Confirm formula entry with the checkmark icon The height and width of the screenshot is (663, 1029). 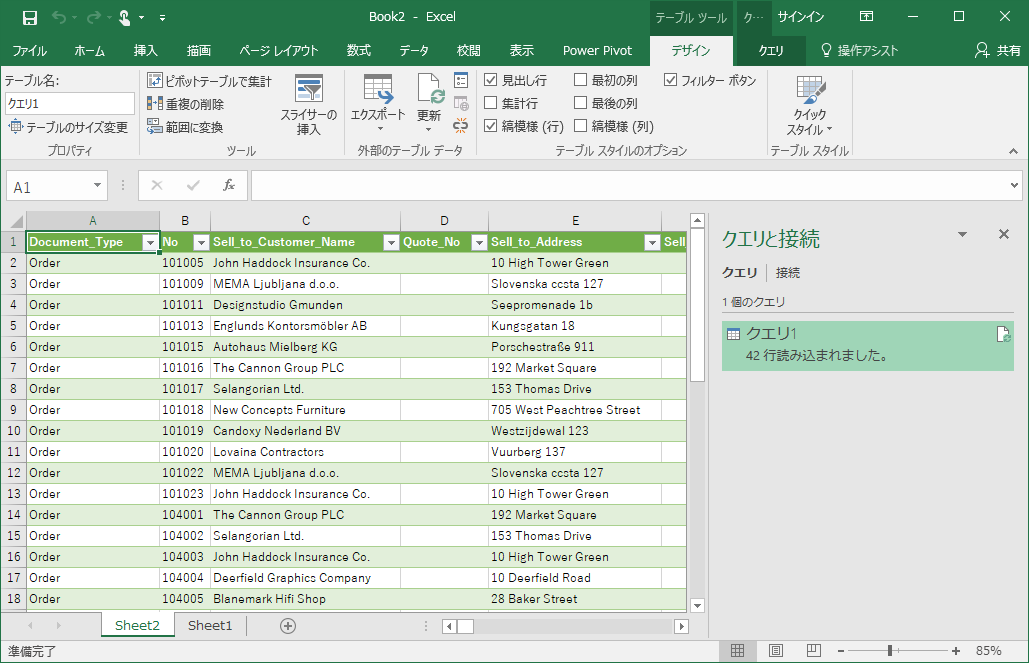(193, 185)
